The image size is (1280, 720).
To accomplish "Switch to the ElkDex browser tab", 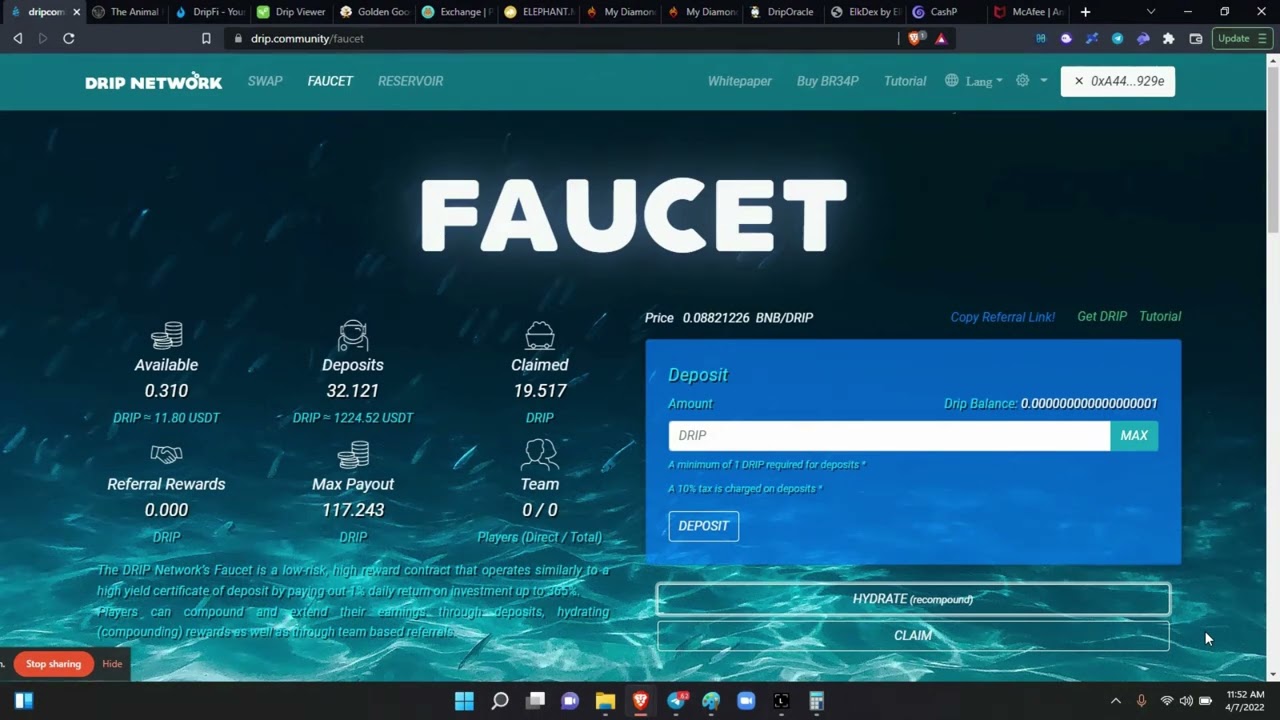I will tap(866, 12).
